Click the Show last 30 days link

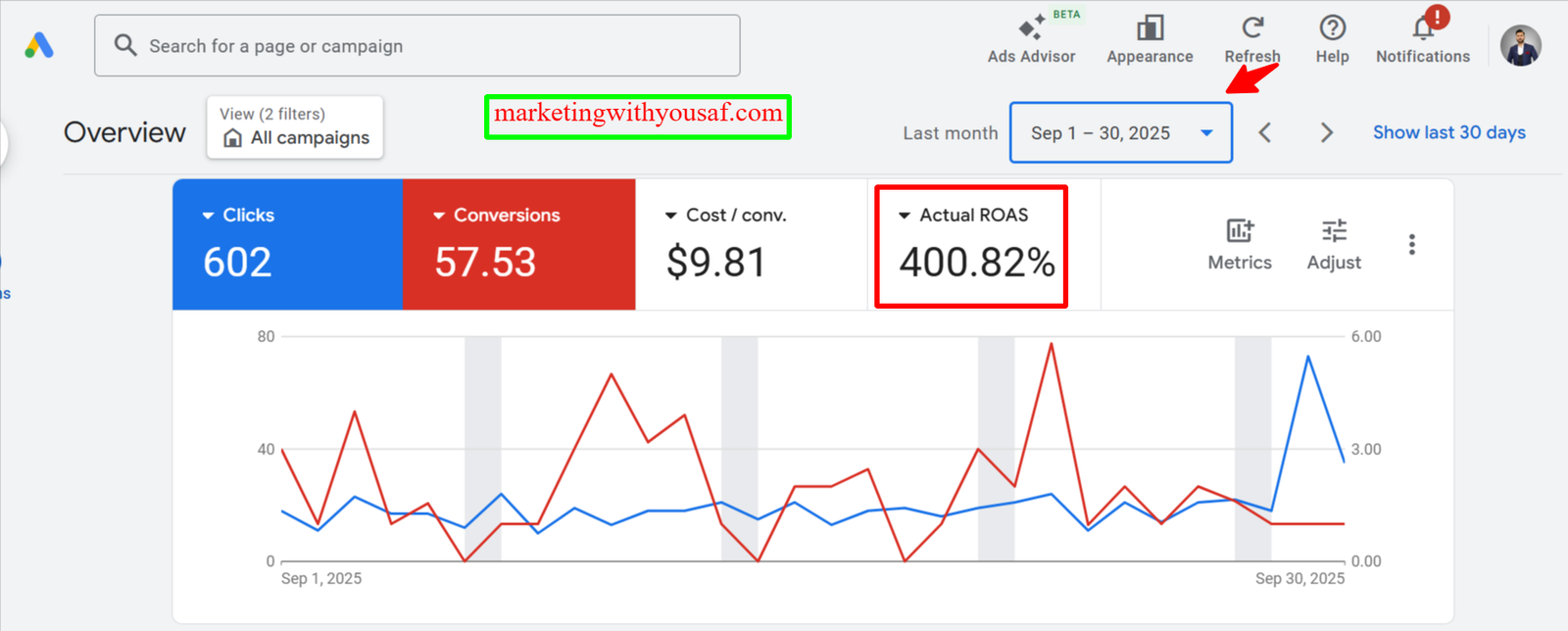pos(1448,132)
